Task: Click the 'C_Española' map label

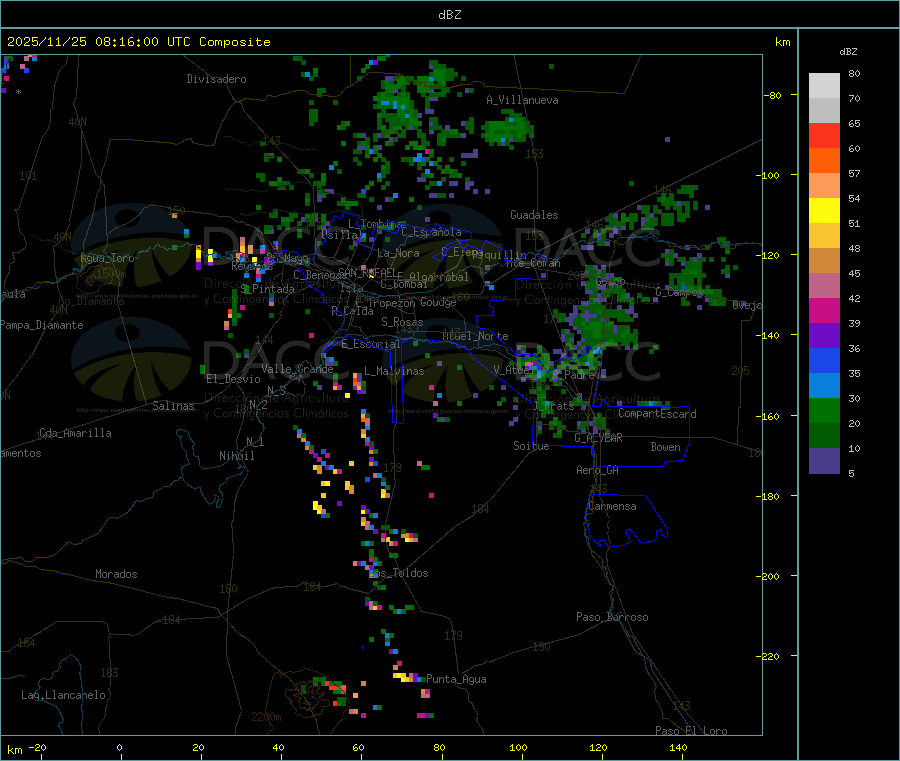Action: pos(431,232)
